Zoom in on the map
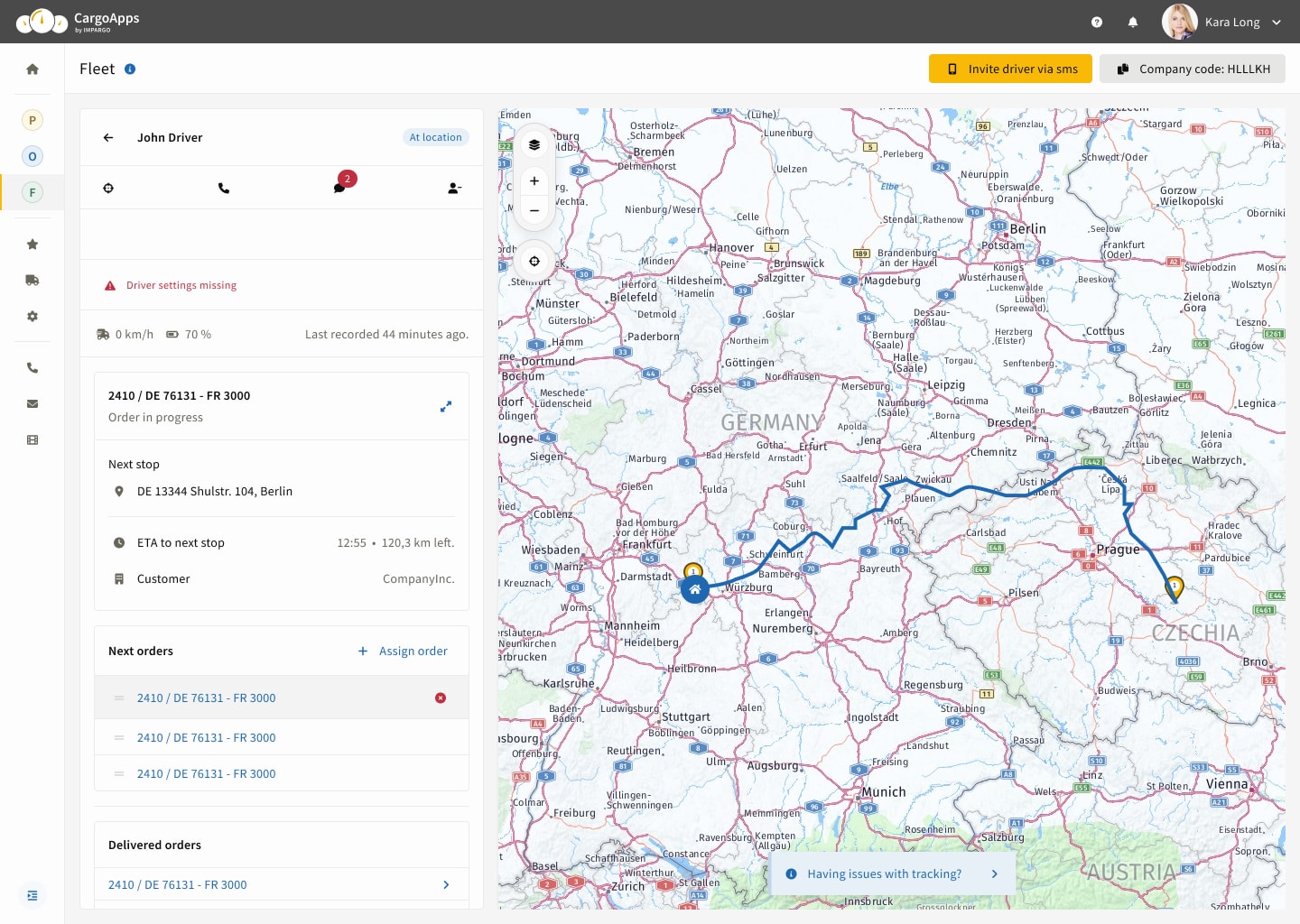Image resolution: width=1300 pixels, height=924 pixels. point(534,181)
